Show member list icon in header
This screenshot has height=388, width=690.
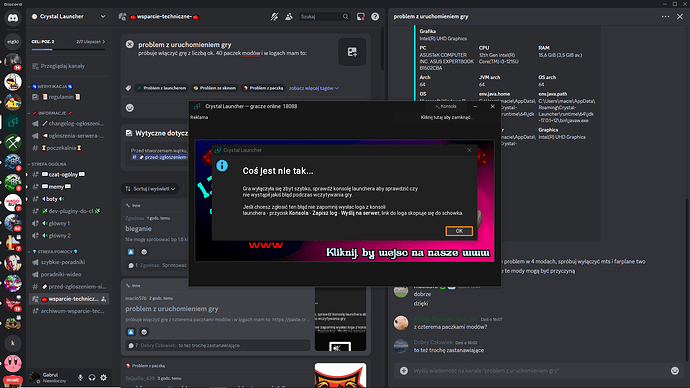[x=289, y=17]
